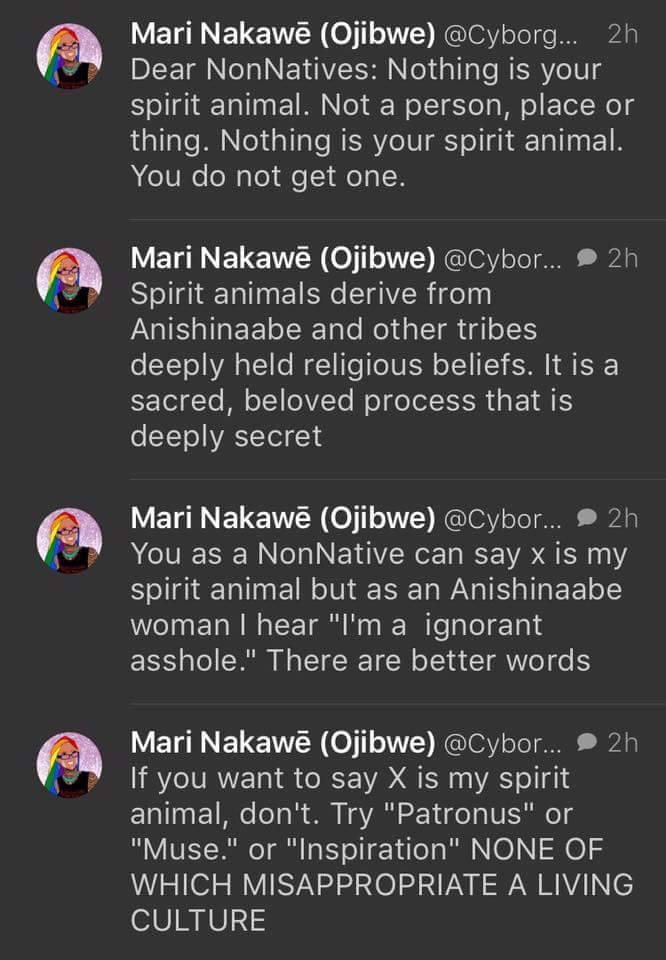Open avatar on the 'Dear NonNatives' tweet
The image size is (666, 960).
tap(69, 57)
